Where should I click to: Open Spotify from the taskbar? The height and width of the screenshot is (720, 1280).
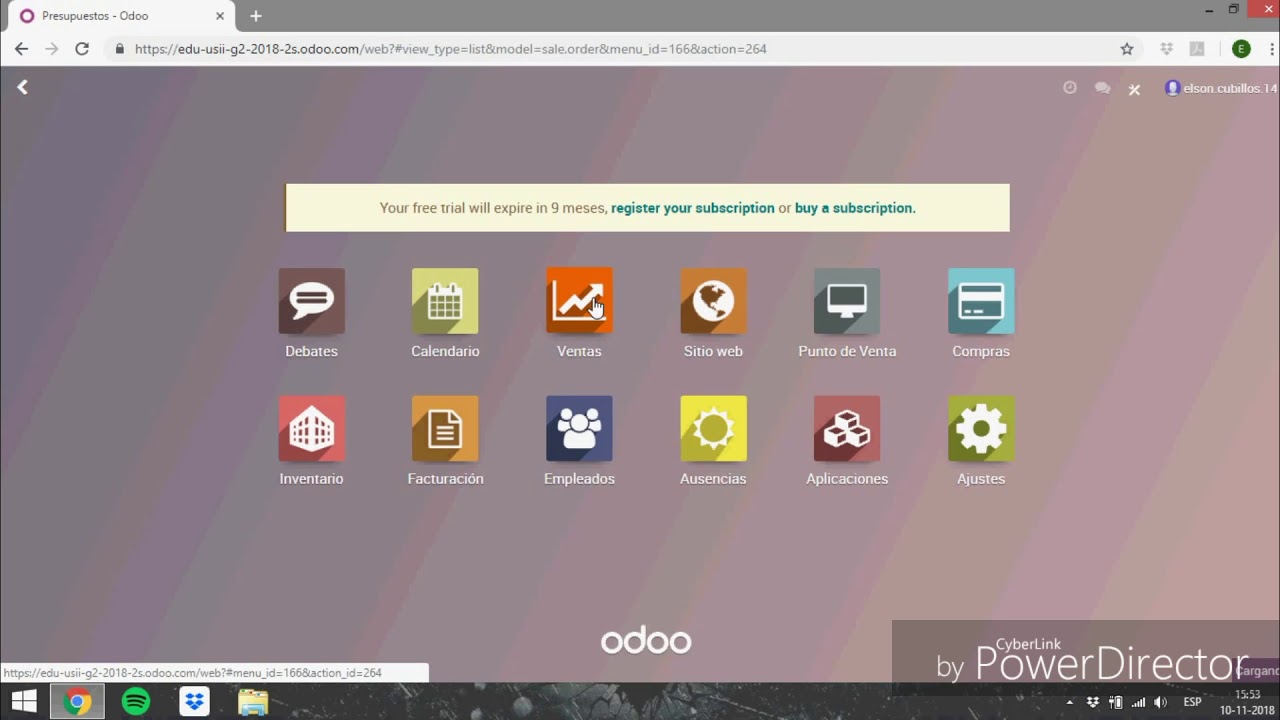click(136, 702)
